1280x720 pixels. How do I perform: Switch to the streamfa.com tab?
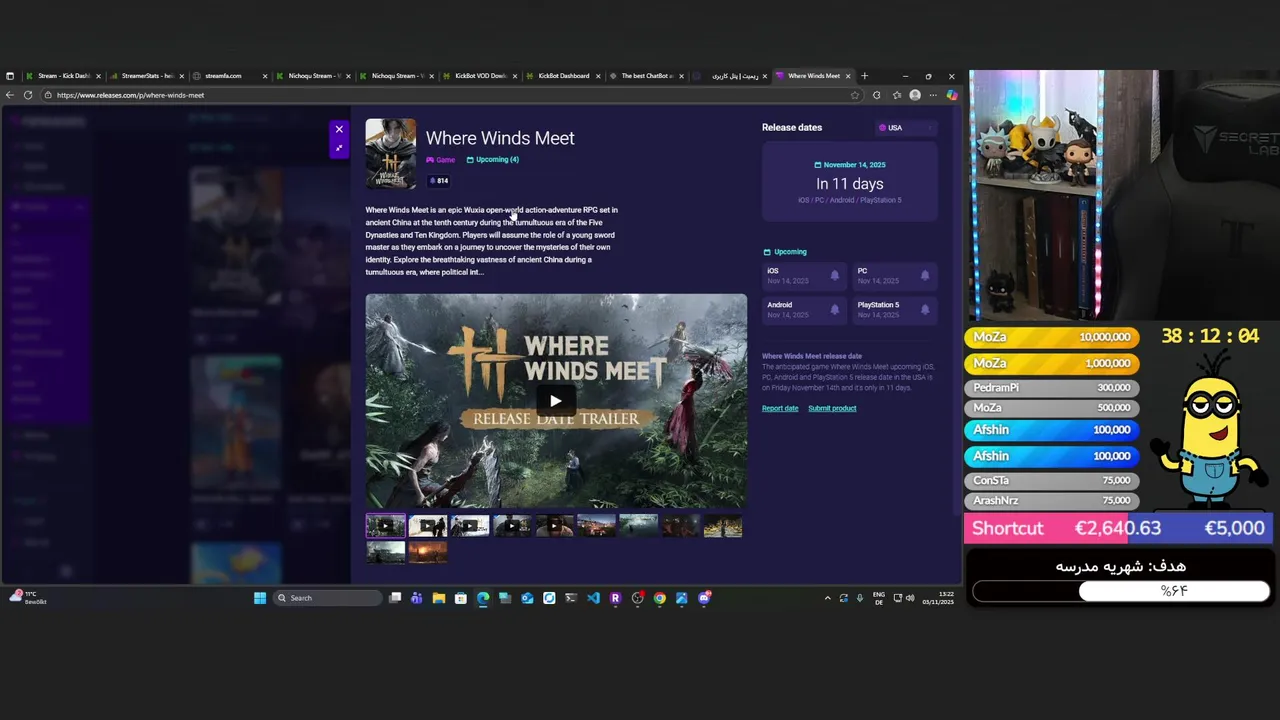point(230,76)
